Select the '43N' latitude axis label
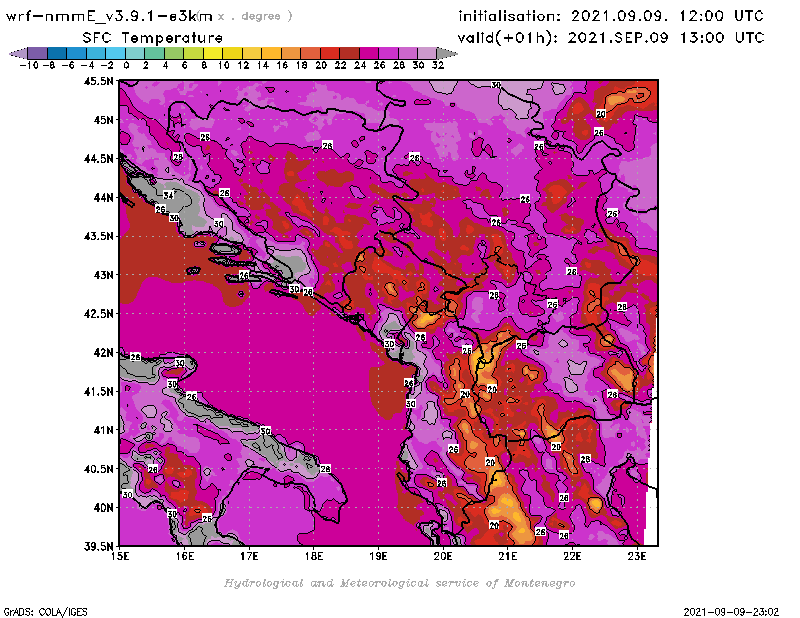The image size is (800, 618). tap(103, 275)
